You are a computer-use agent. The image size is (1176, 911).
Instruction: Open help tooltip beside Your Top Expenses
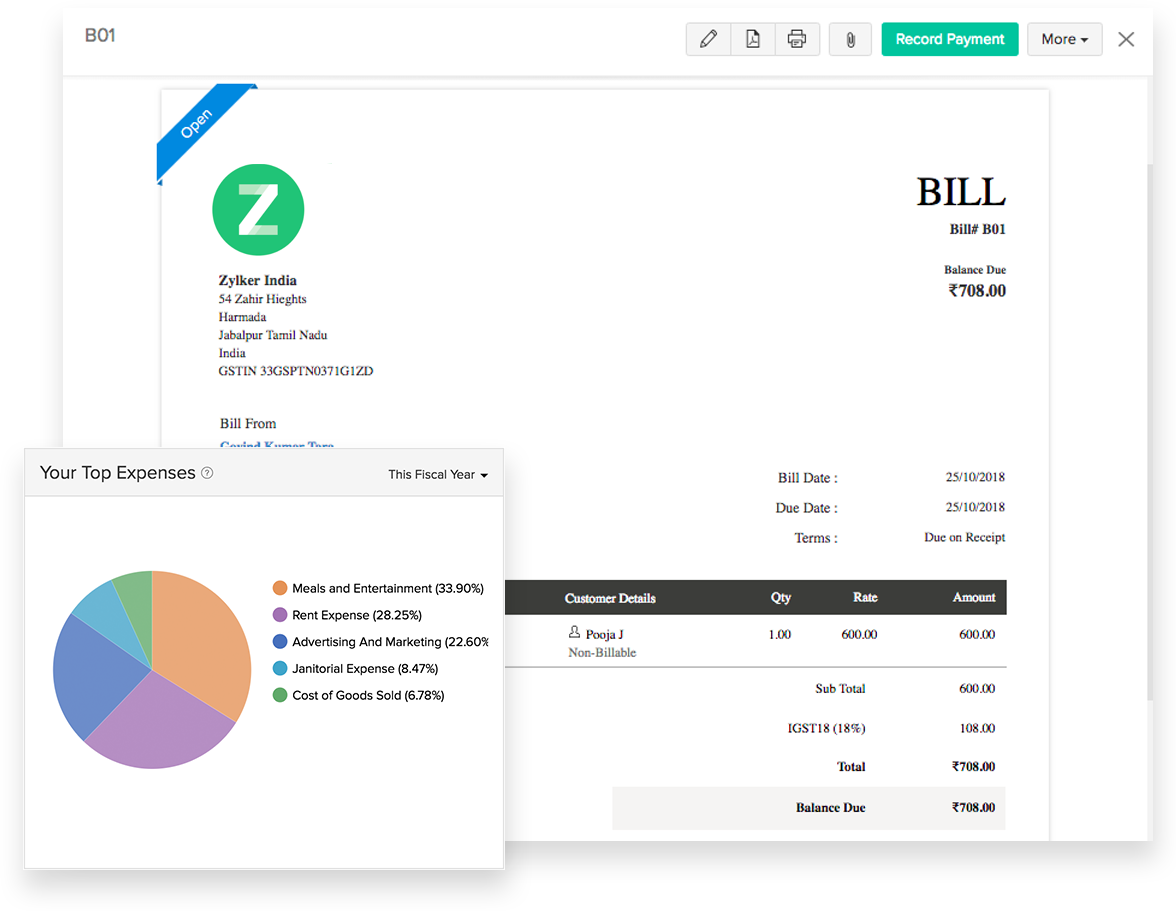tap(207, 472)
